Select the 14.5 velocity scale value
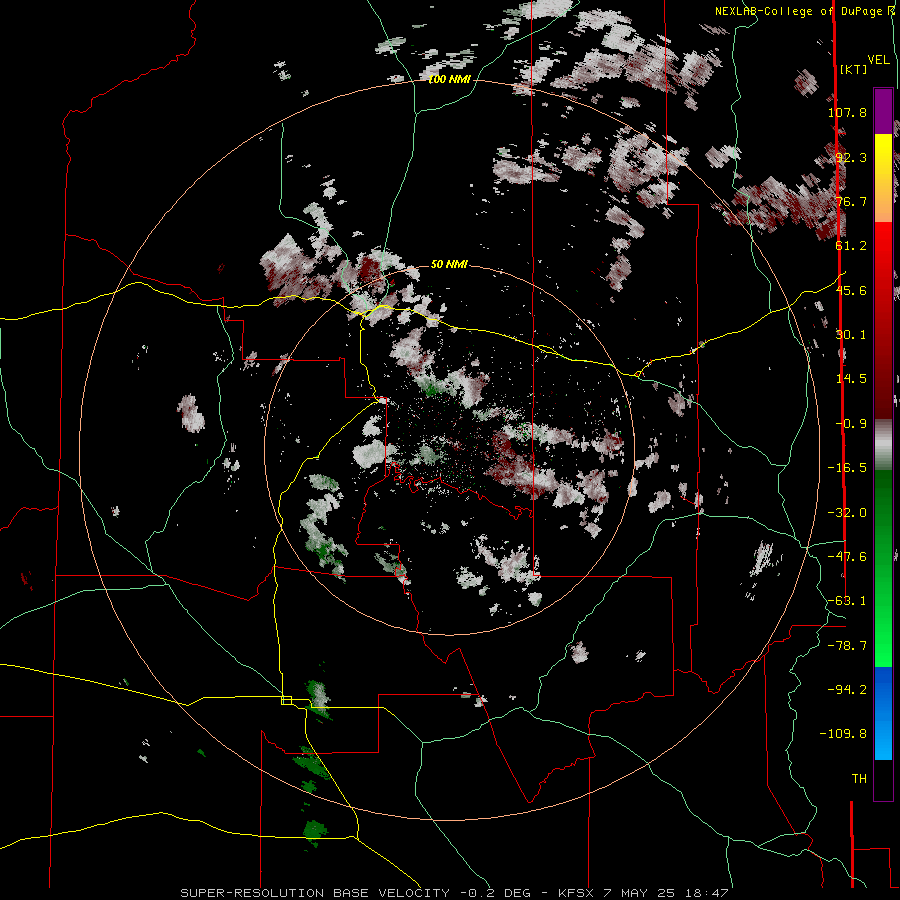 [851, 379]
